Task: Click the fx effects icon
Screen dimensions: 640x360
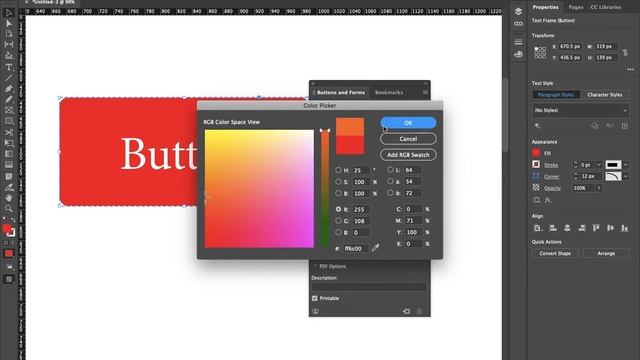Action: point(548,200)
